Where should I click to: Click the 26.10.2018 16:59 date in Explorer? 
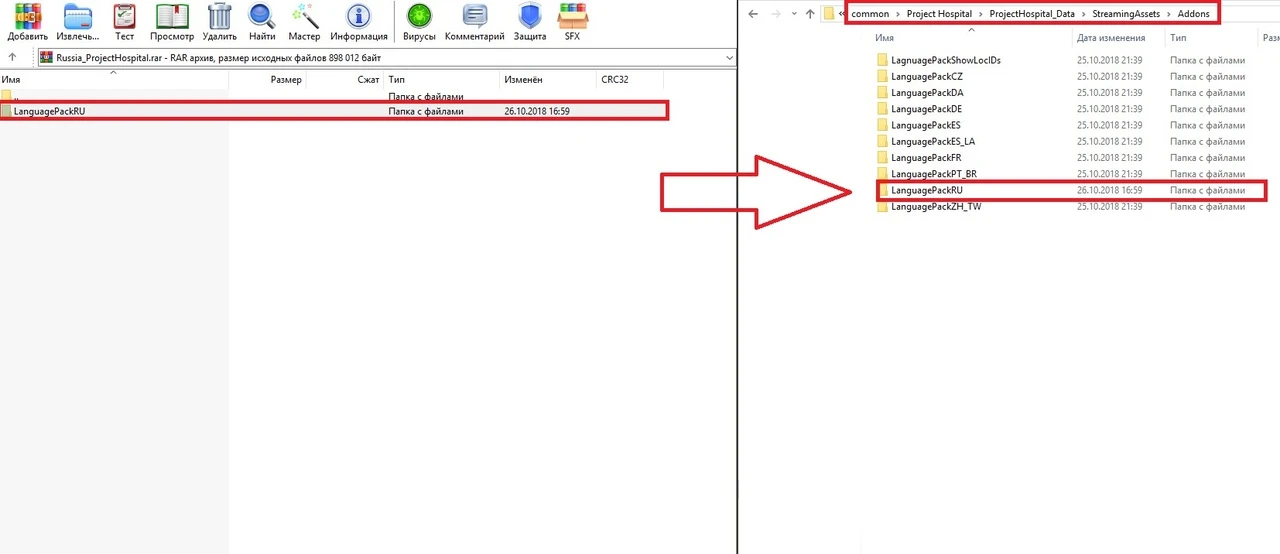point(1109,190)
